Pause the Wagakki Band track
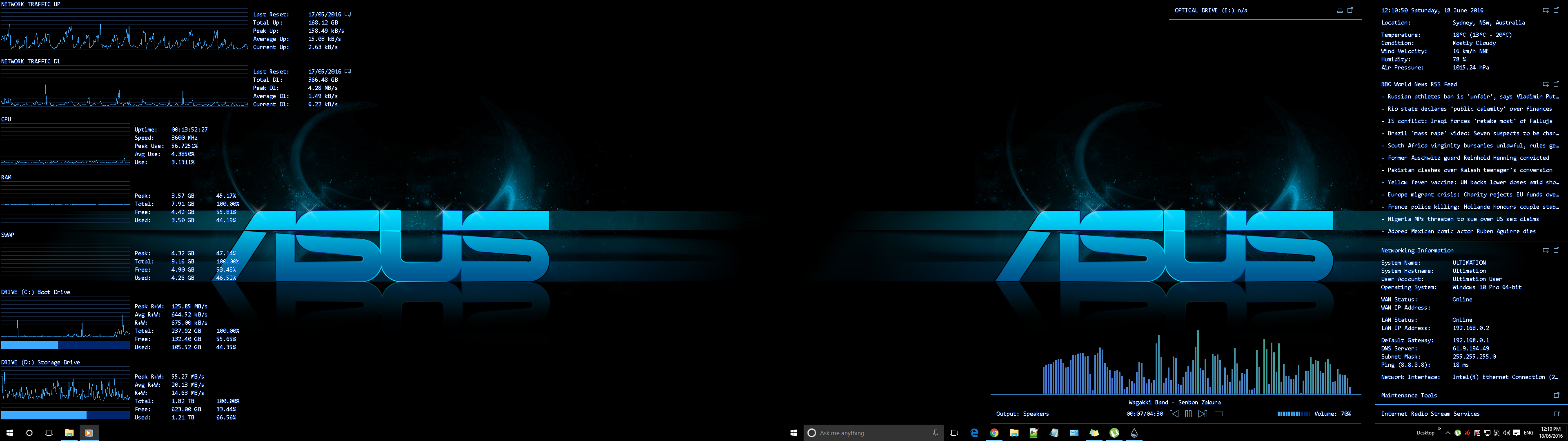Viewport: 1568px width, 441px height. pyautogui.click(x=1188, y=414)
